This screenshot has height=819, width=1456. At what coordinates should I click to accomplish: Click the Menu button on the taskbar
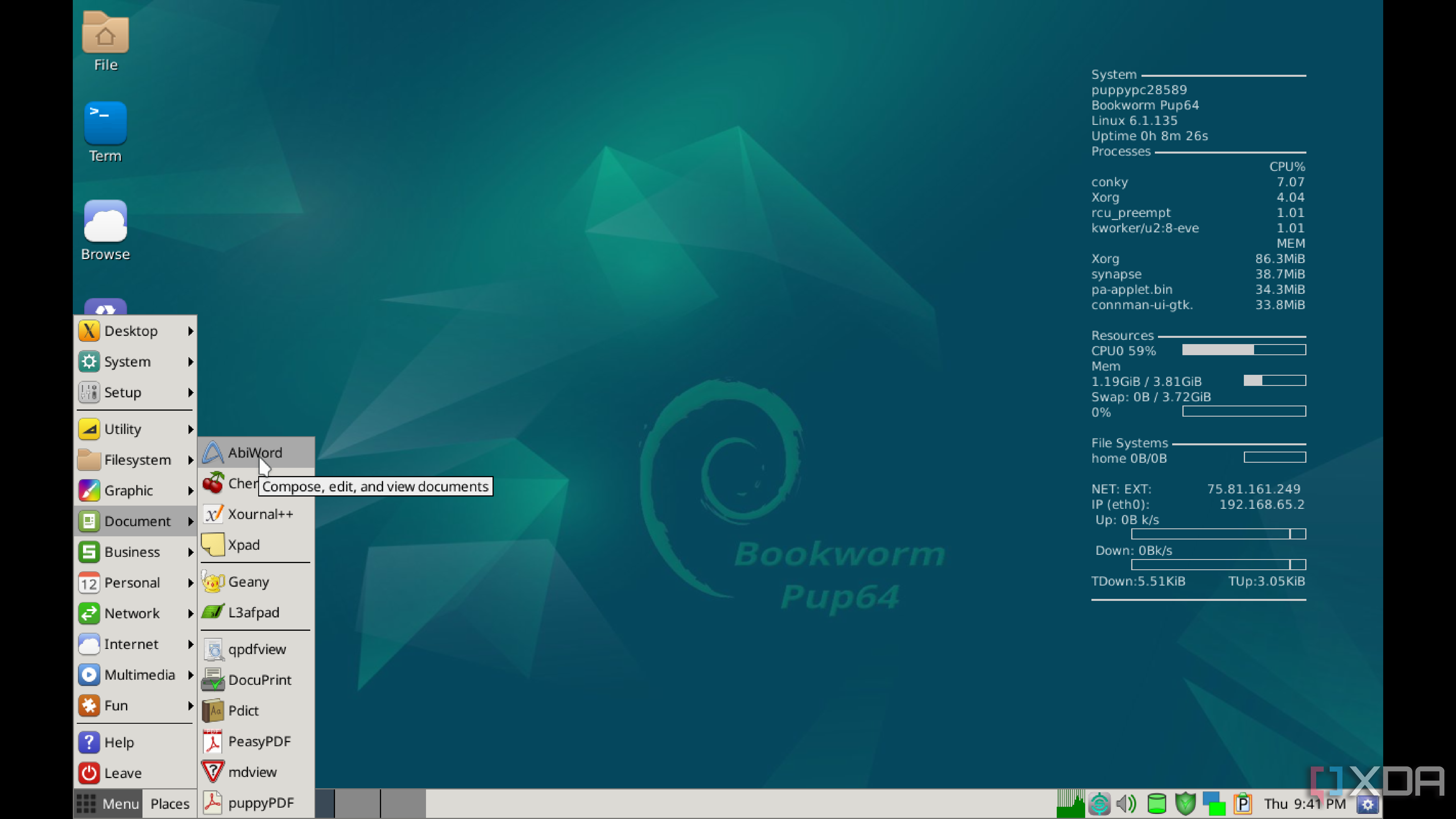pyautogui.click(x=108, y=803)
